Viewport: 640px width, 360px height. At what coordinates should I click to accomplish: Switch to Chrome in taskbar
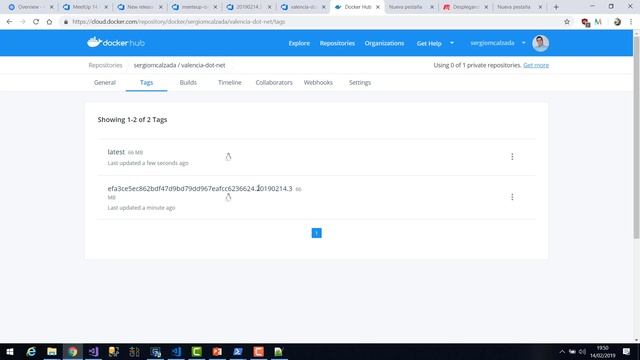click(x=73, y=351)
